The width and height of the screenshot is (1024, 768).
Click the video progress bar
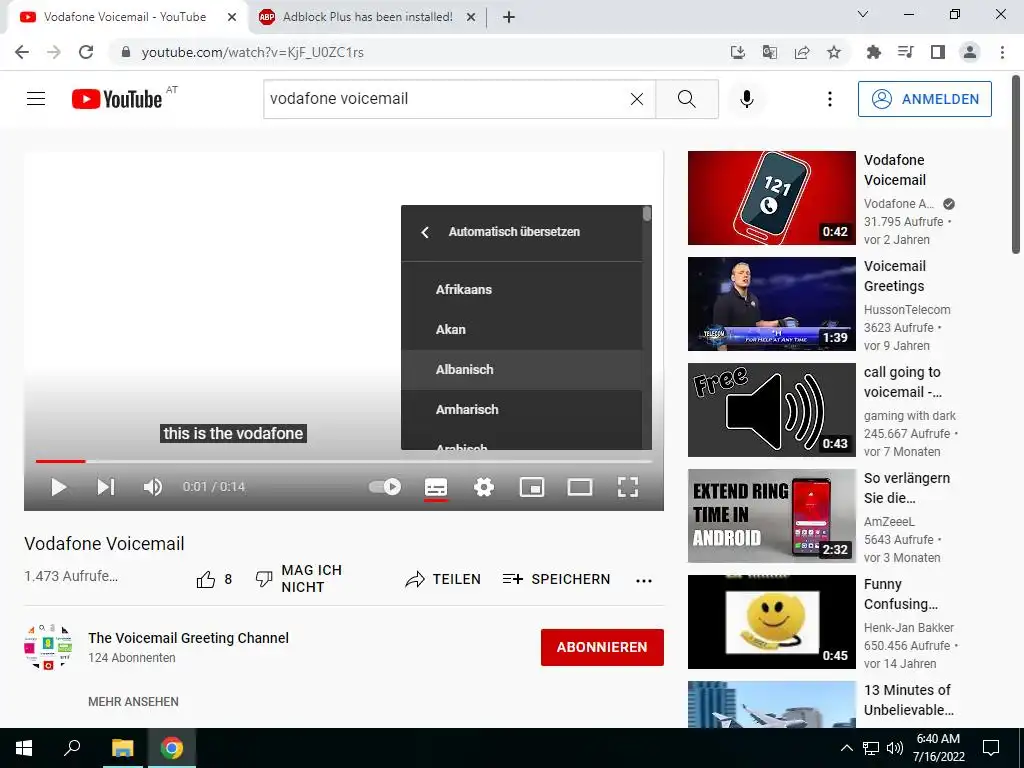point(344,461)
